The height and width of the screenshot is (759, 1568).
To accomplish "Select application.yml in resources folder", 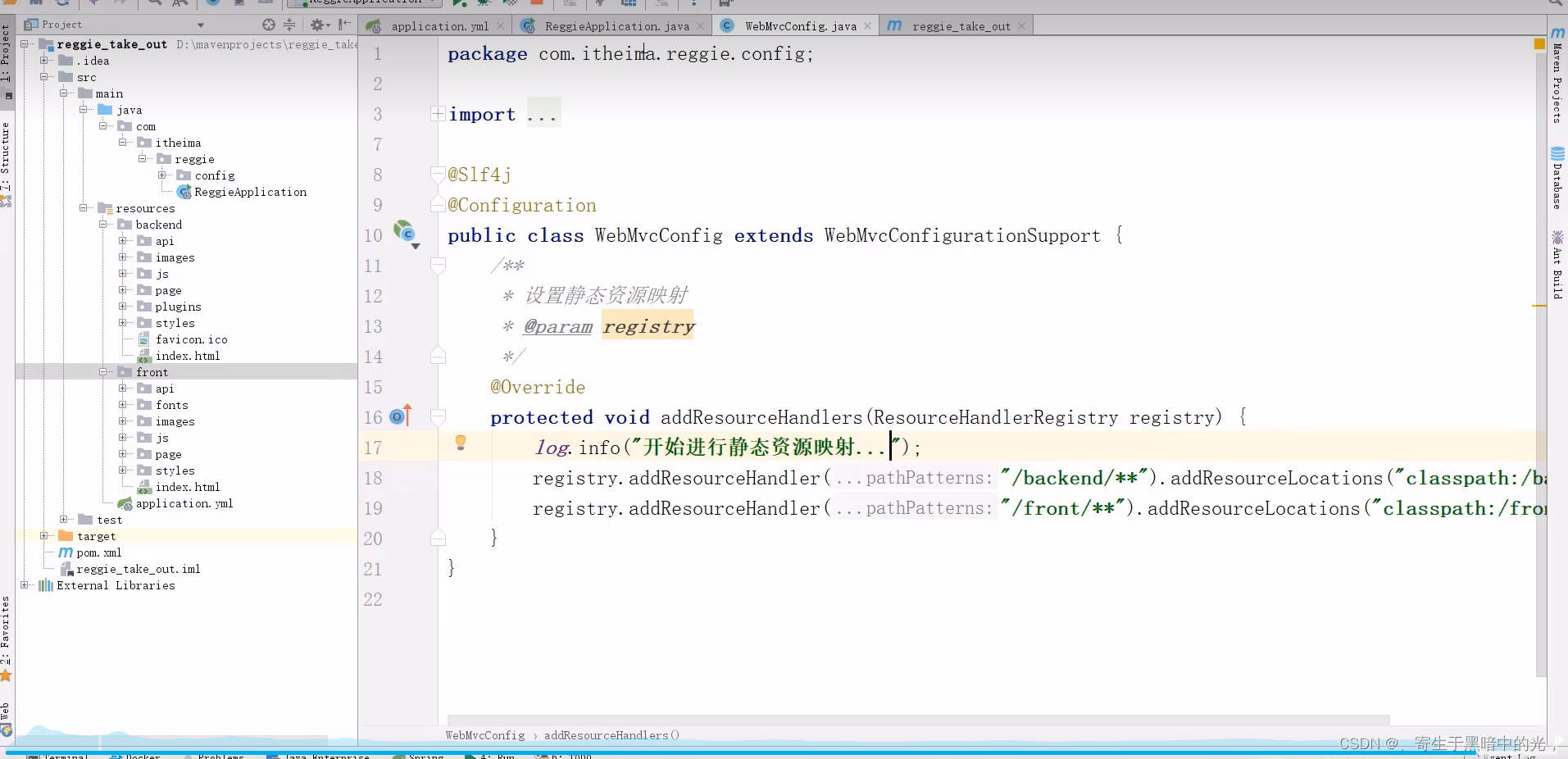I will [x=175, y=503].
